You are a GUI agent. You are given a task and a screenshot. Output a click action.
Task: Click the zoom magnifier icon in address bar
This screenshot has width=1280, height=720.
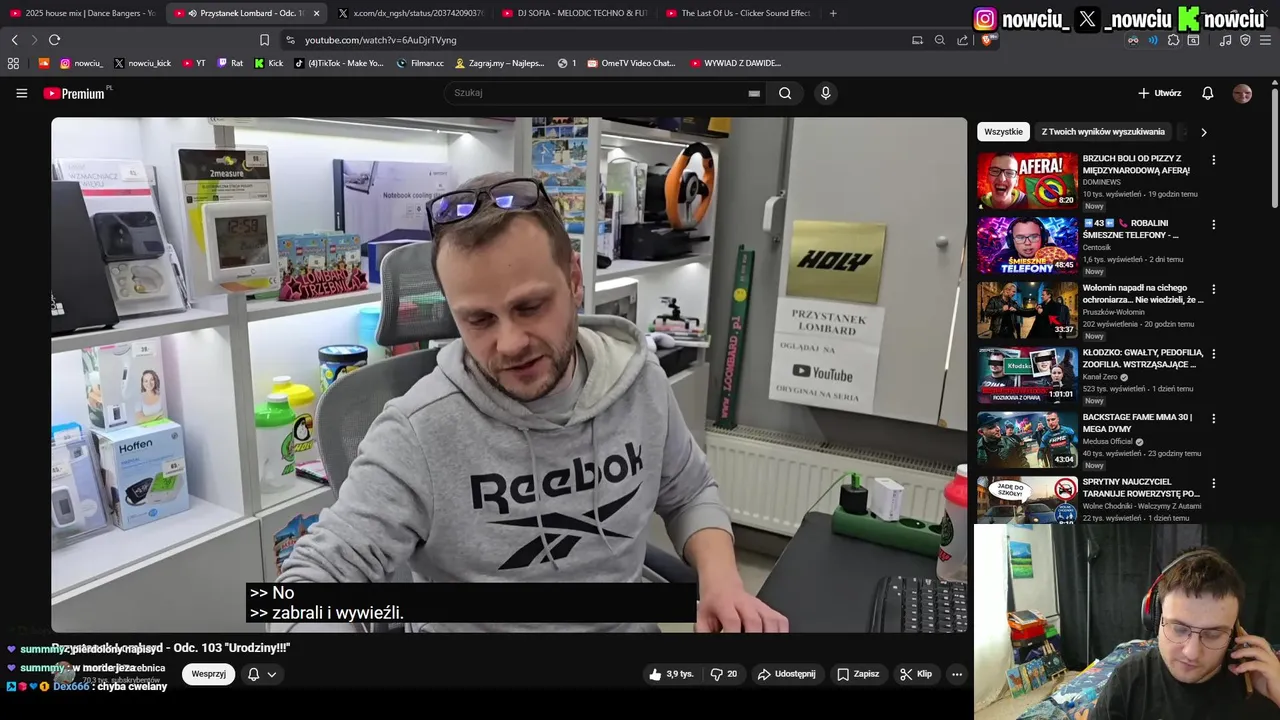pos(940,40)
